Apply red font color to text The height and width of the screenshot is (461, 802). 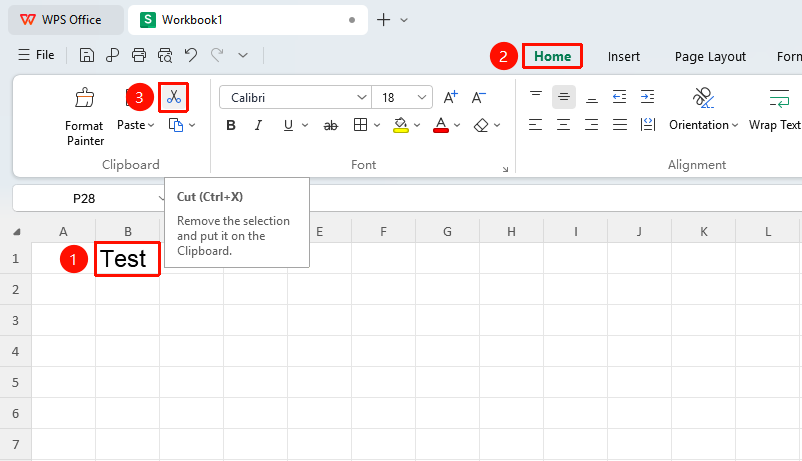coord(441,125)
